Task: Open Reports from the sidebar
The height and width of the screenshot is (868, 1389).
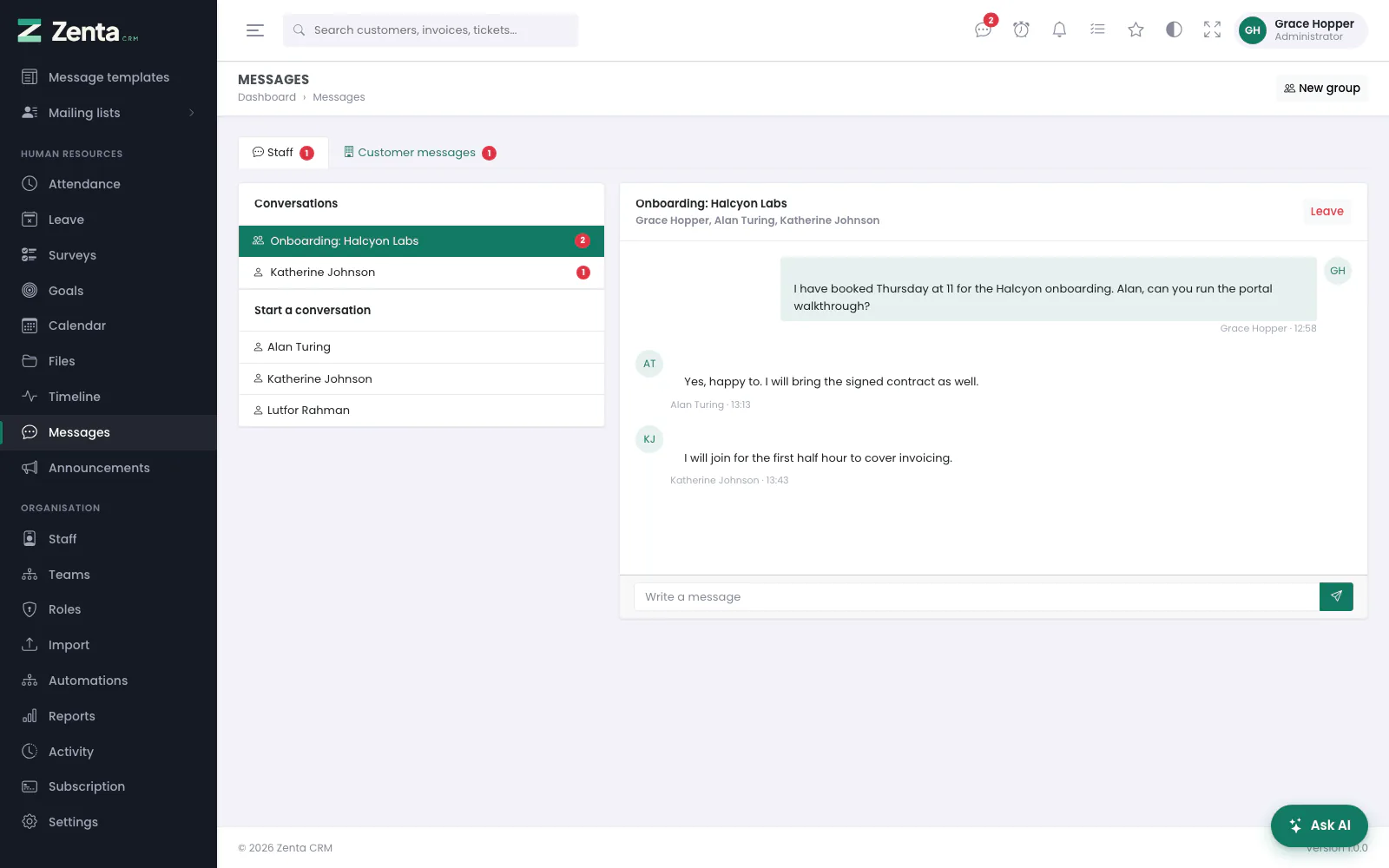Action: coord(109,716)
